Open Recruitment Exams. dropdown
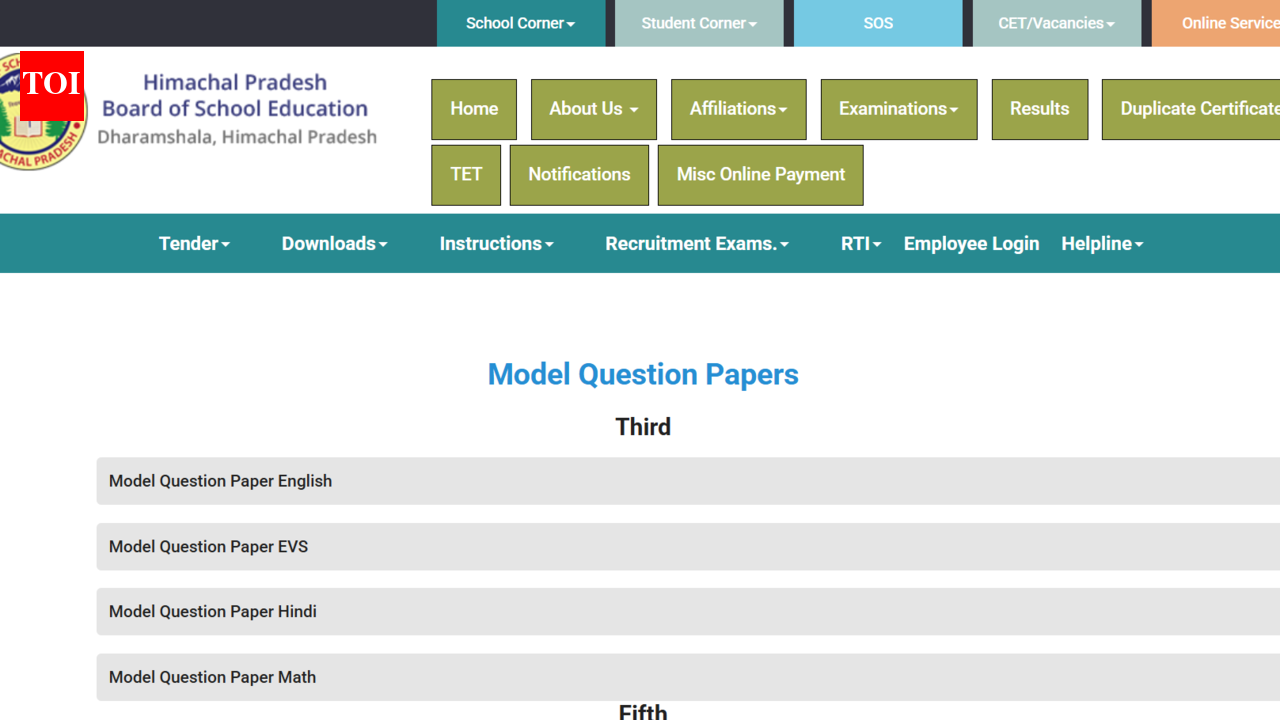Screen dimensions: 1280x720 tap(697, 243)
